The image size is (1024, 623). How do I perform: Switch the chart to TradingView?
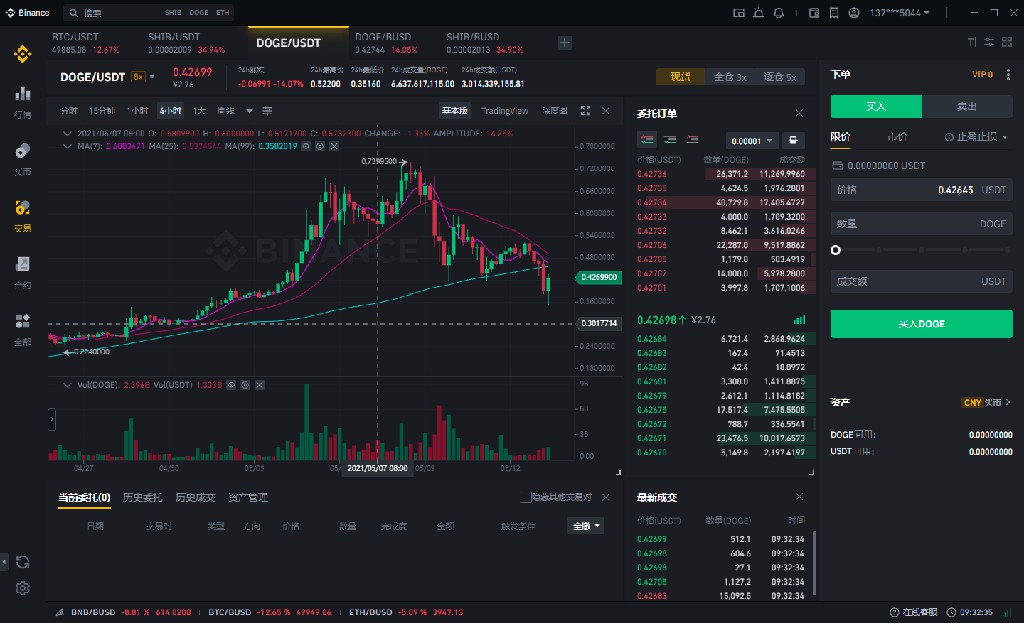coord(504,110)
